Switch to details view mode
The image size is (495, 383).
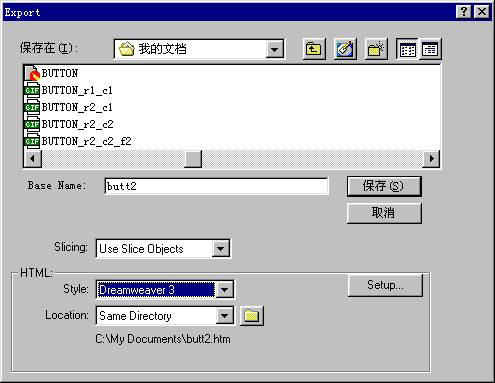(x=430, y=49)
